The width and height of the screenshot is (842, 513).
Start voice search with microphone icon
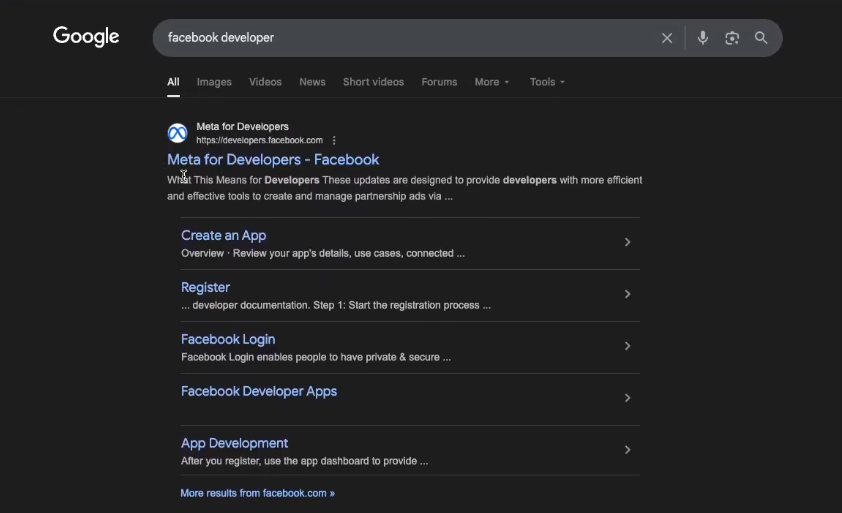coord(703,38)
